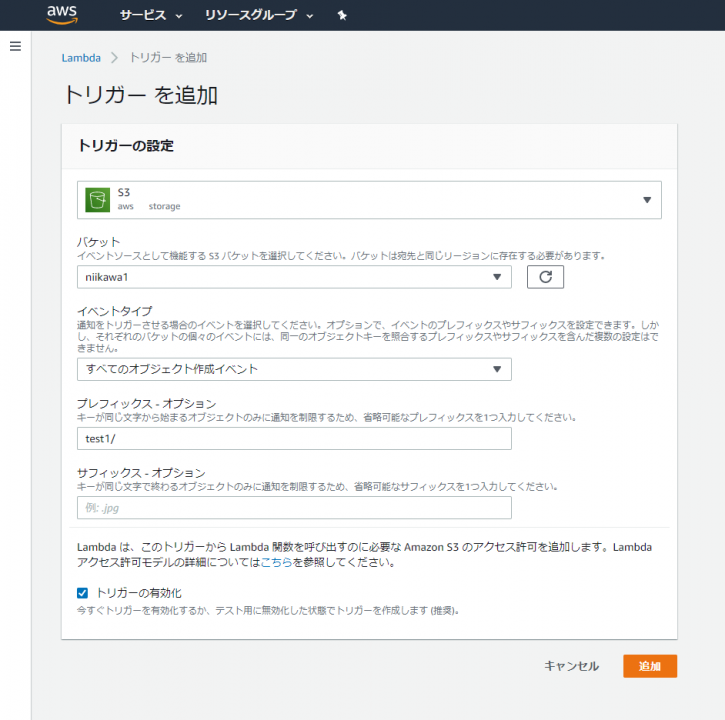This screenshot has height=720, width=725.
Task: Open the すべてのオブジェクト作成イベント dropdown
Action: click(294, 369)
